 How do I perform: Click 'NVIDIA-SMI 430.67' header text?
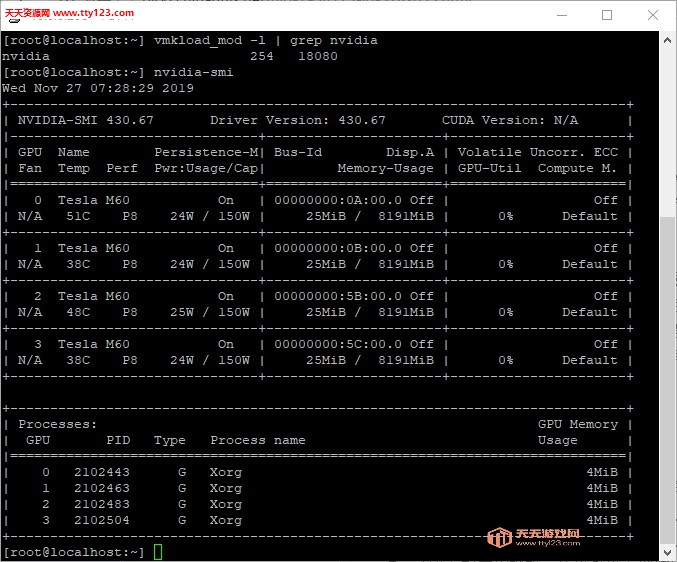[x=85, y=120]
